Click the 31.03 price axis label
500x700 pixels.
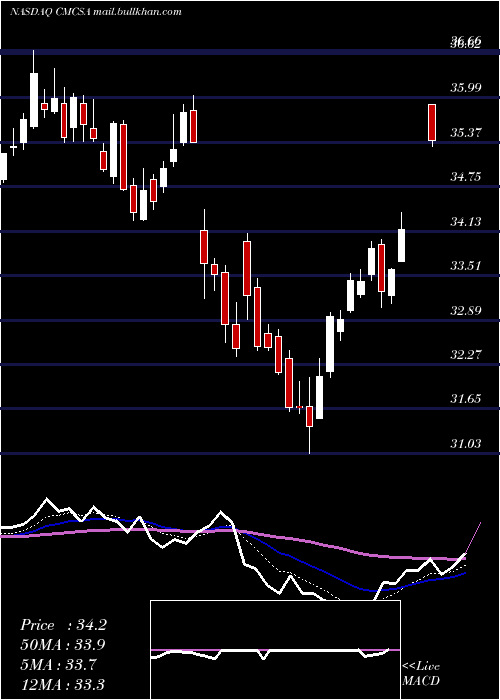[466, 443]
